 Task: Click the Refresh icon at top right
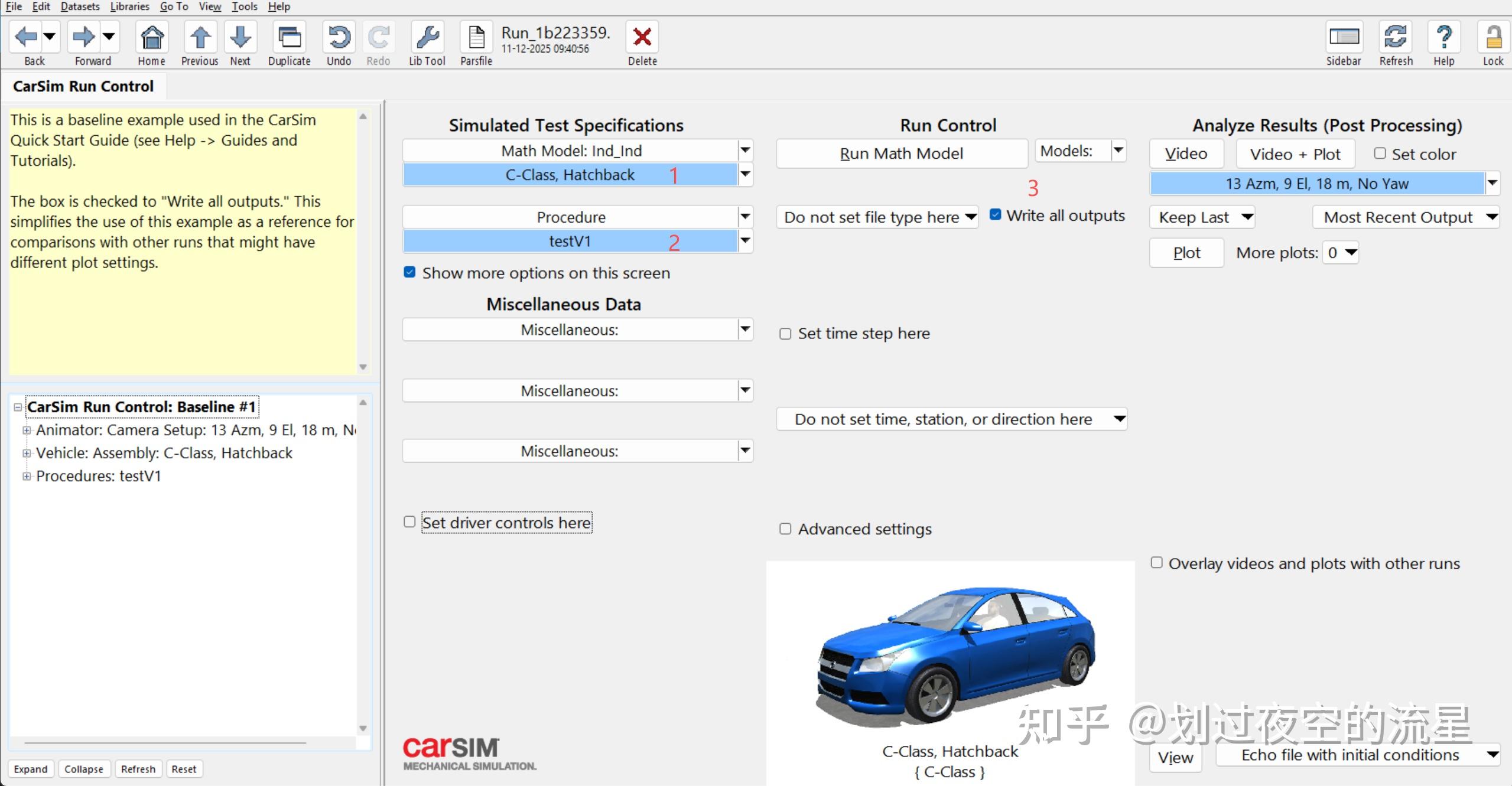[1395, 37]
